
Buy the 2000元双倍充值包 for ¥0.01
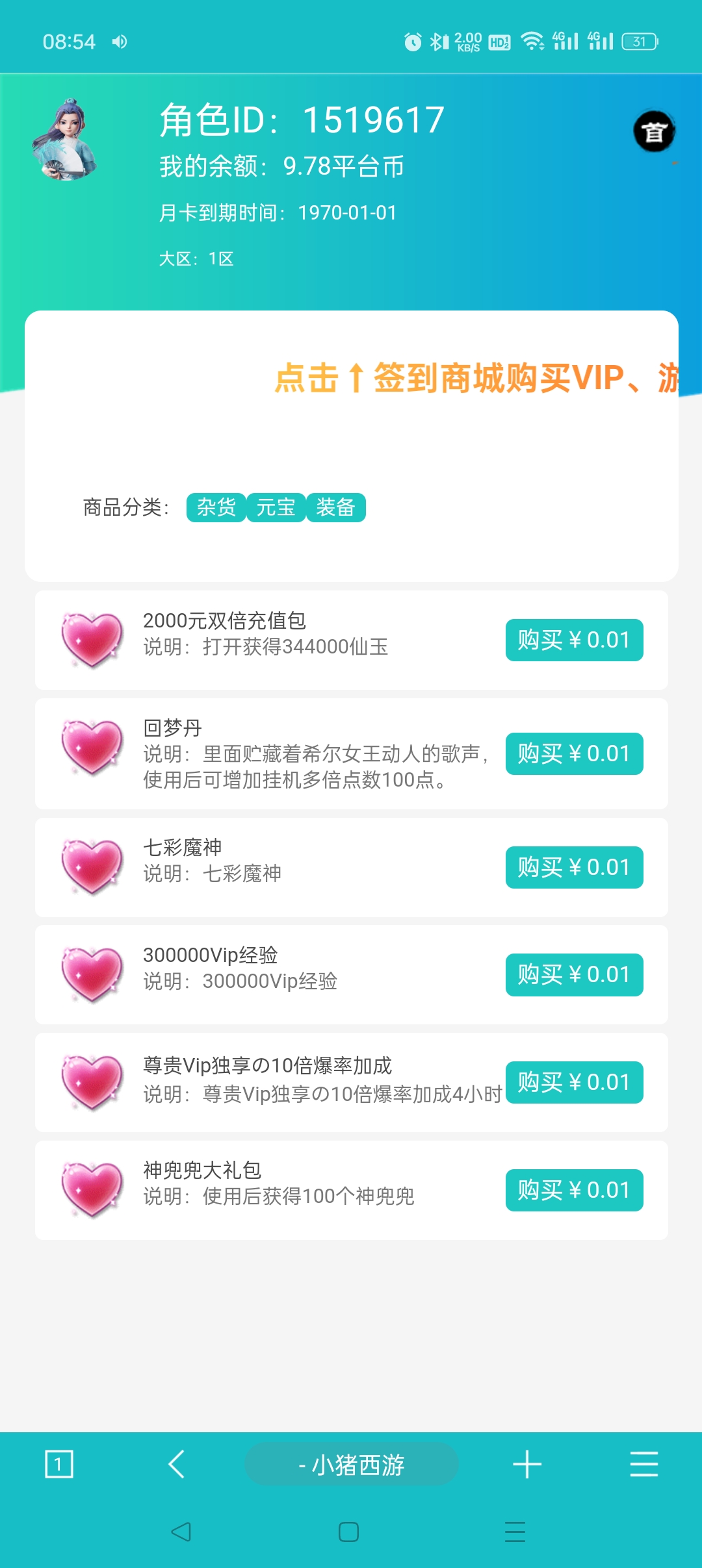pos(574,640)
